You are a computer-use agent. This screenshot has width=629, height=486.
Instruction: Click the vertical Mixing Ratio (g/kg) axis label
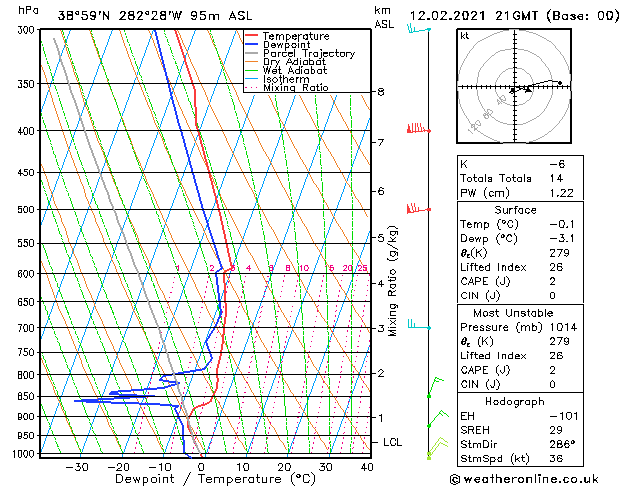click(x=392, y=281)
